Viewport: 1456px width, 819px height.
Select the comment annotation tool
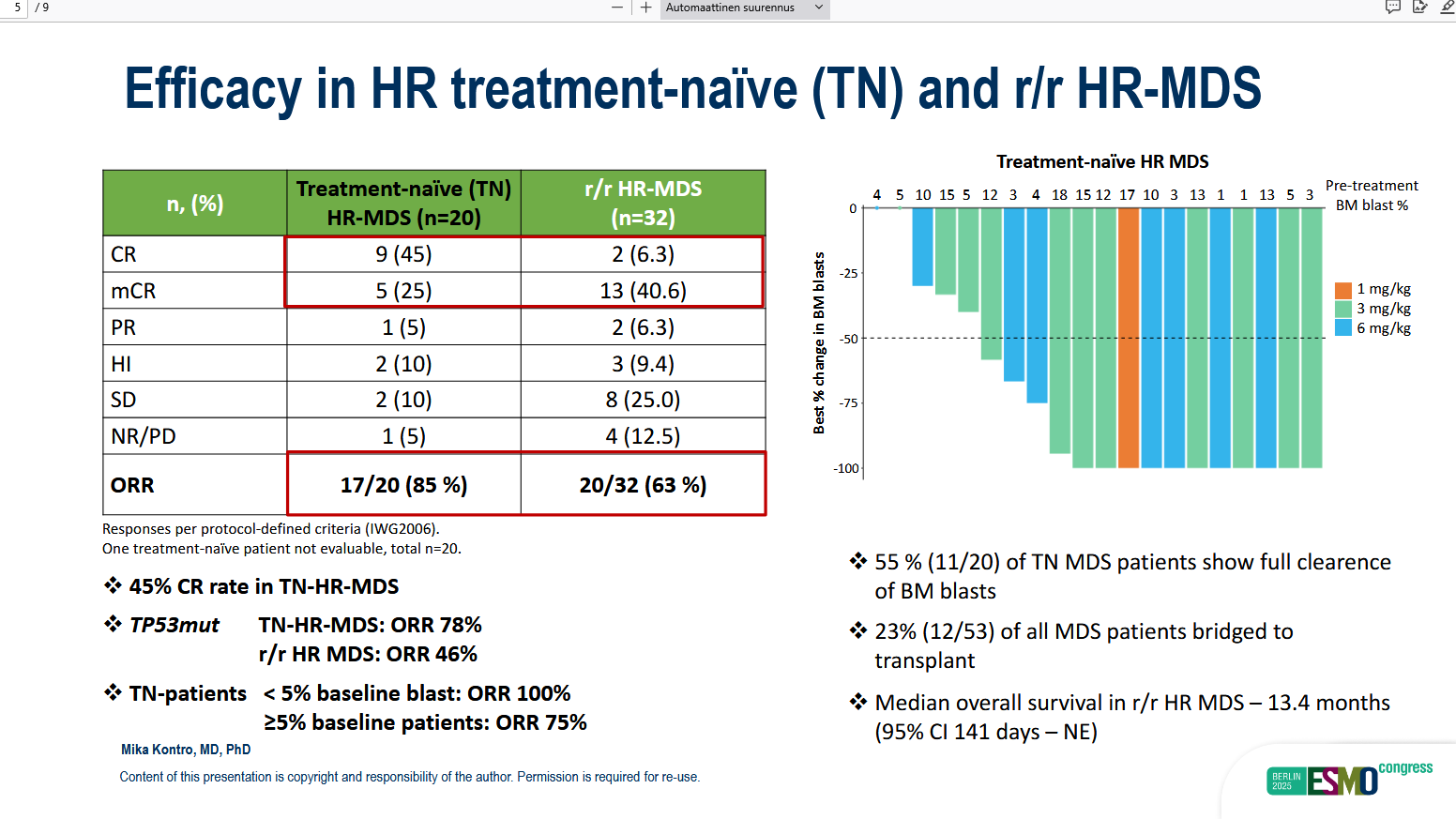pos(1393,8)
